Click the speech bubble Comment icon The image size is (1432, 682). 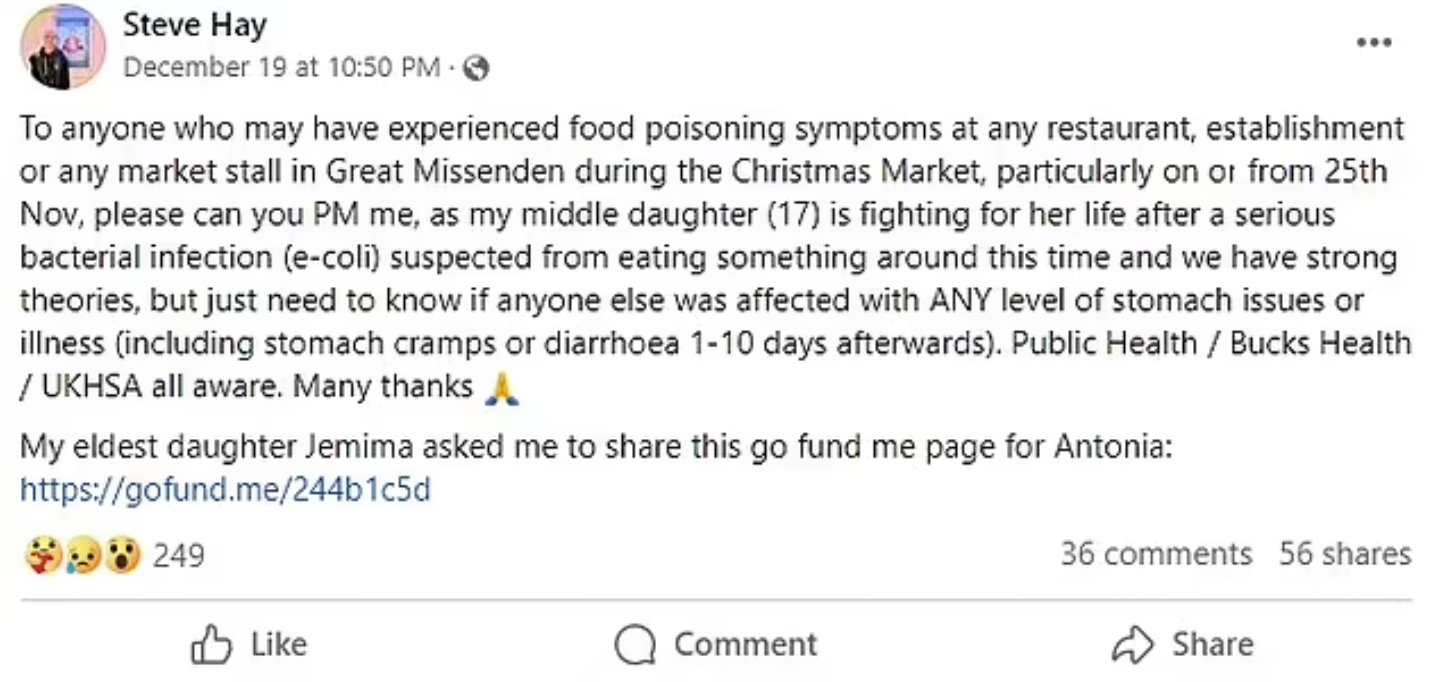coord(635,644)
